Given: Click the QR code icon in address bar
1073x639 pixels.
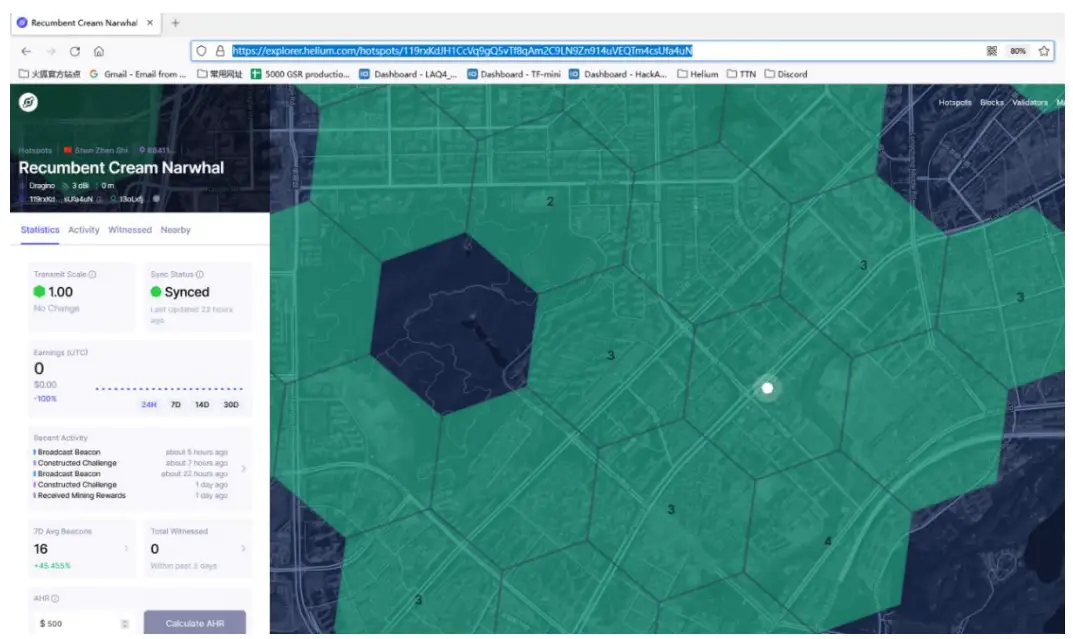Looking at the screenshot, I should [x=991, y=51].
